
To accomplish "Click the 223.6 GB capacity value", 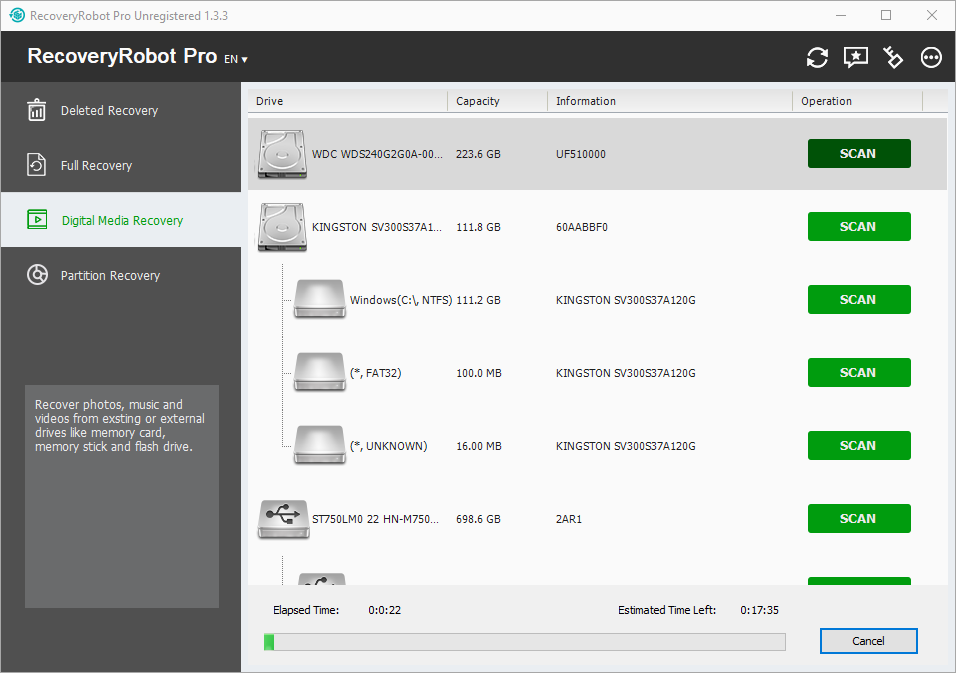I will click(478, 154).
